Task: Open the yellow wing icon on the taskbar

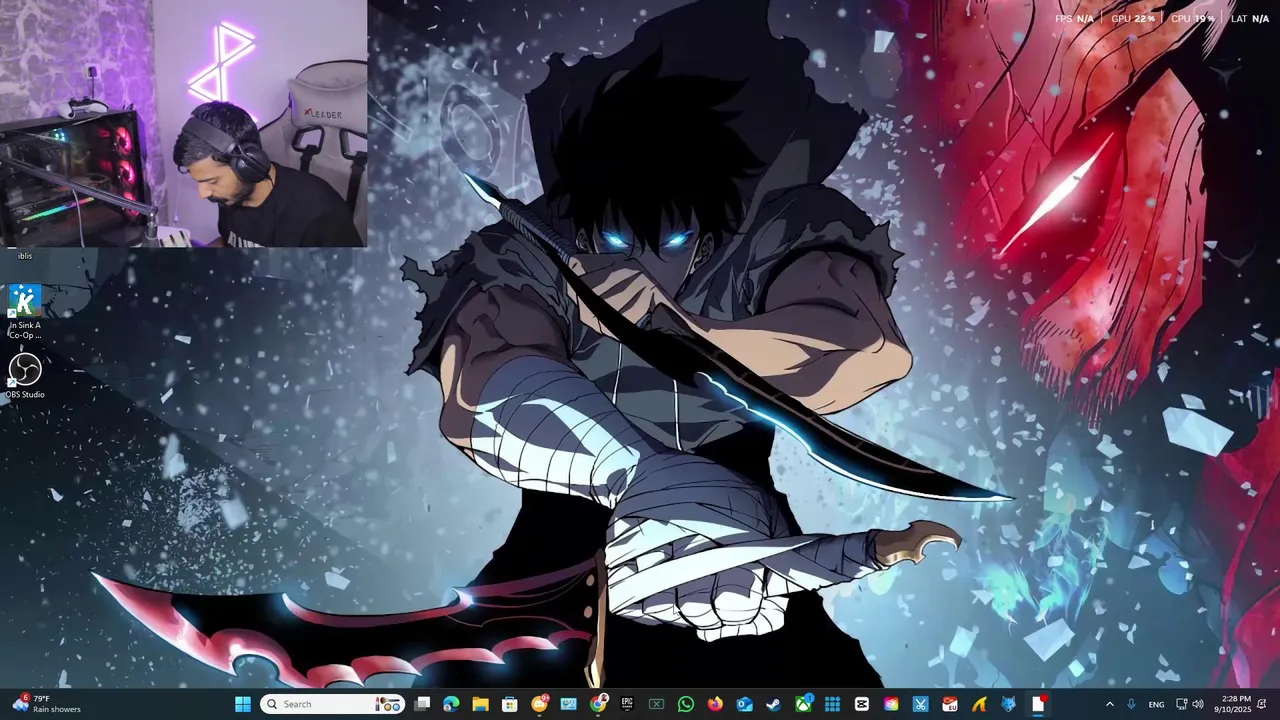Action: pyautogui.click(x=979, y=704)
